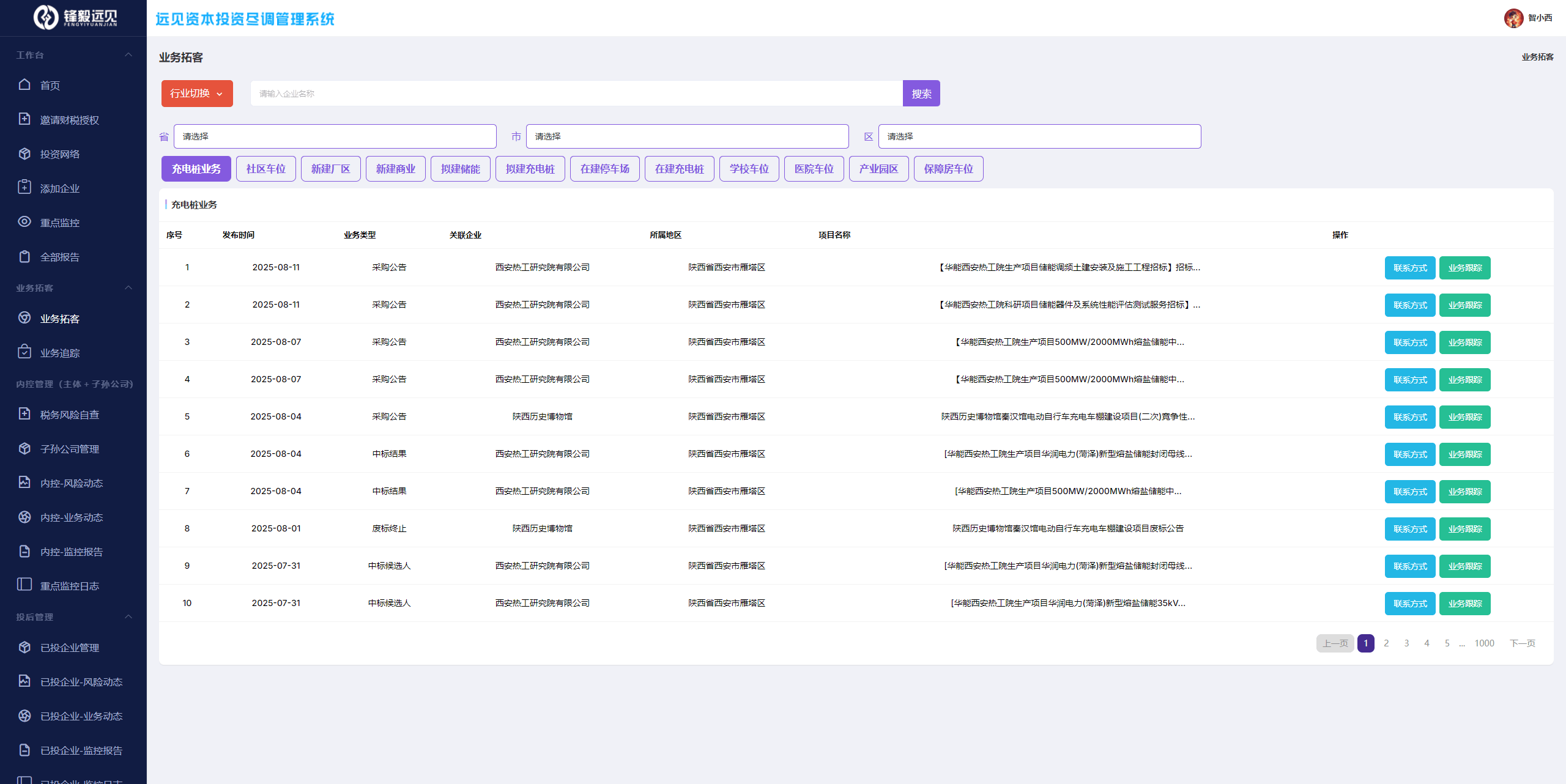Screen dimensions: 1566x784
Task: Click the add enterprise clipboard icon
Action: (24, 187)
